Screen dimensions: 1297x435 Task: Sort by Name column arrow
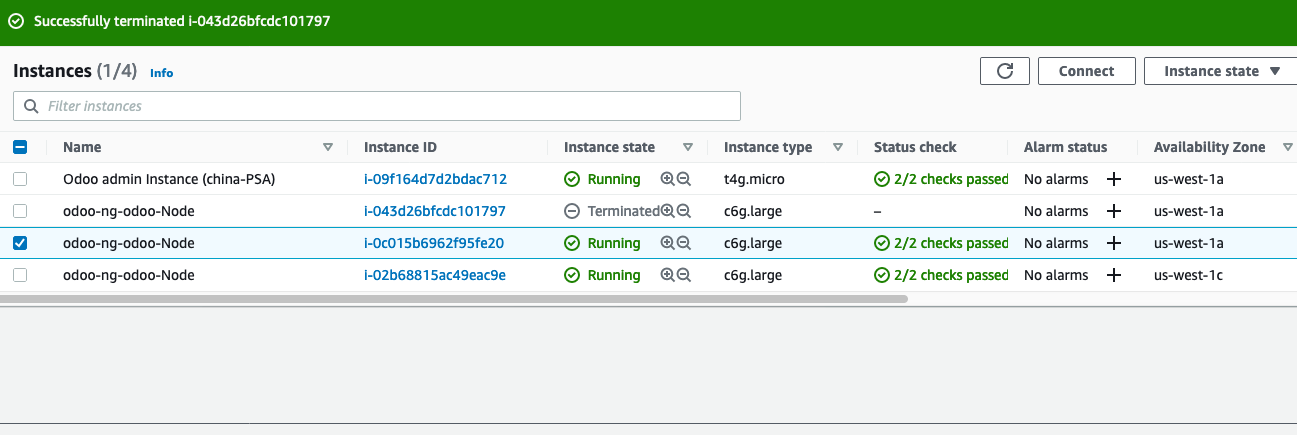point(328,148)
